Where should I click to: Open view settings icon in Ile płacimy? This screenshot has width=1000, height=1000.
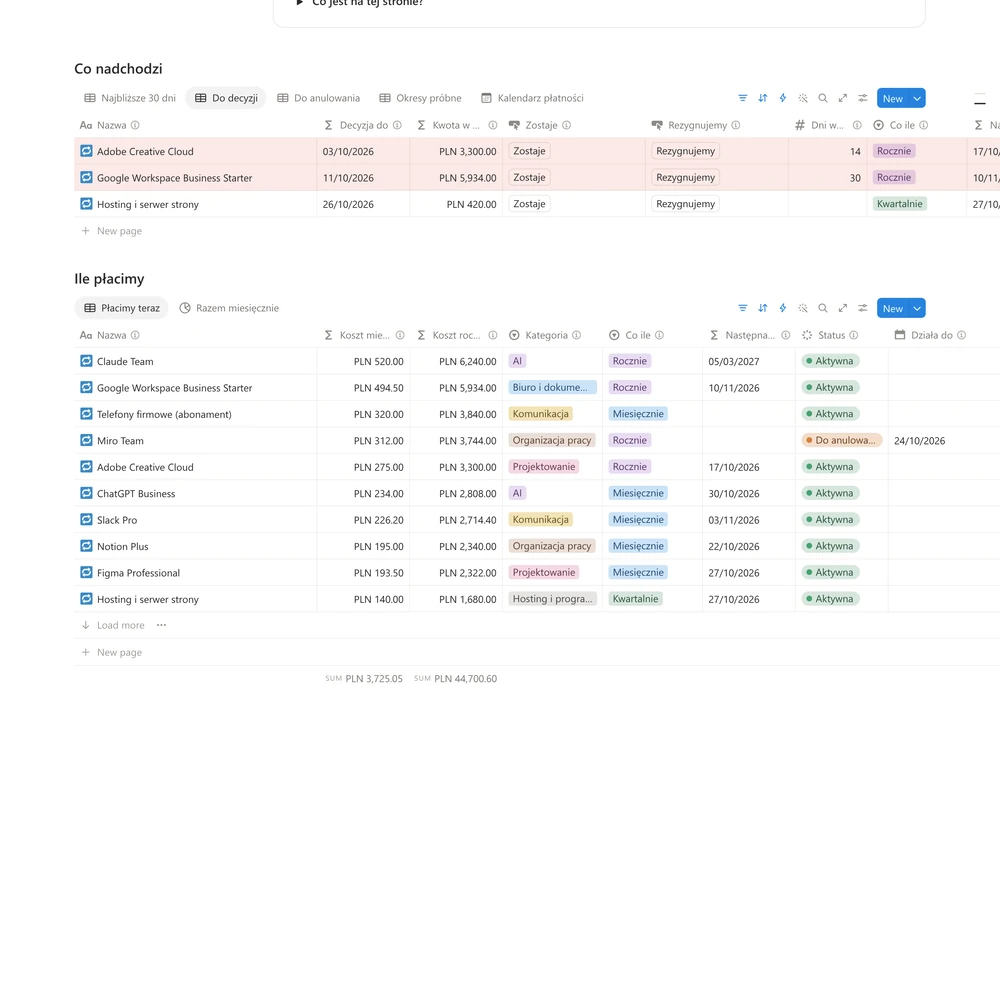click(863, 308)
